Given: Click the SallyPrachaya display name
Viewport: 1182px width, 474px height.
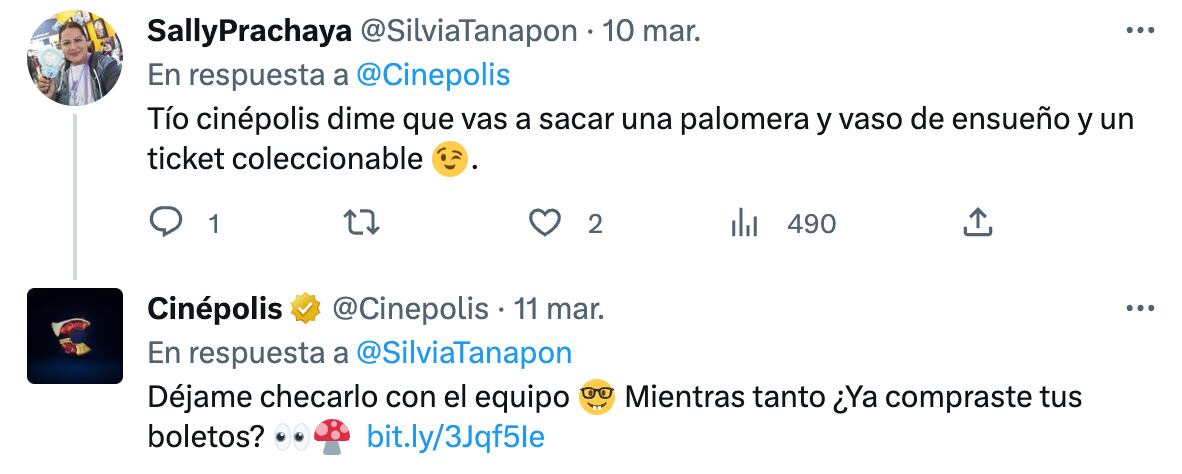Looking at the screenshot, I should [250, 32].
